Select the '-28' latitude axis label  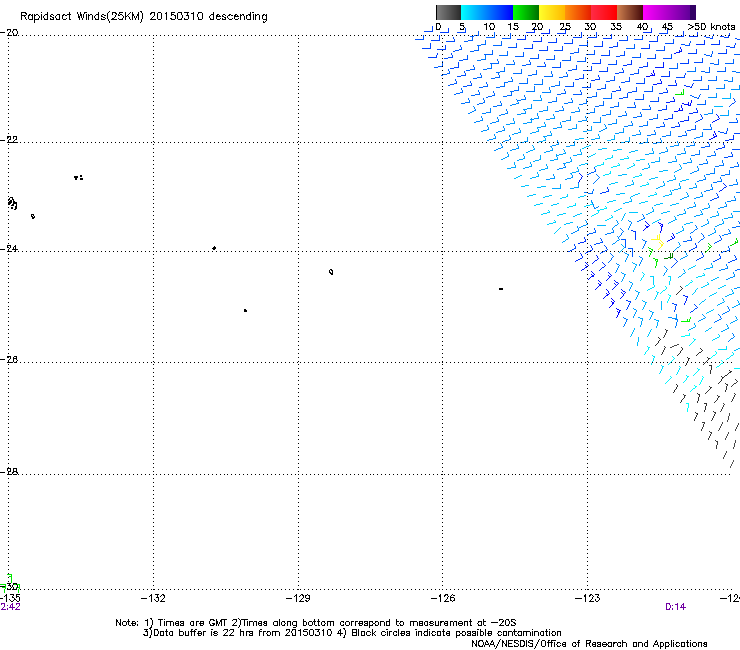pyautogui.click(x=9, y=472)
